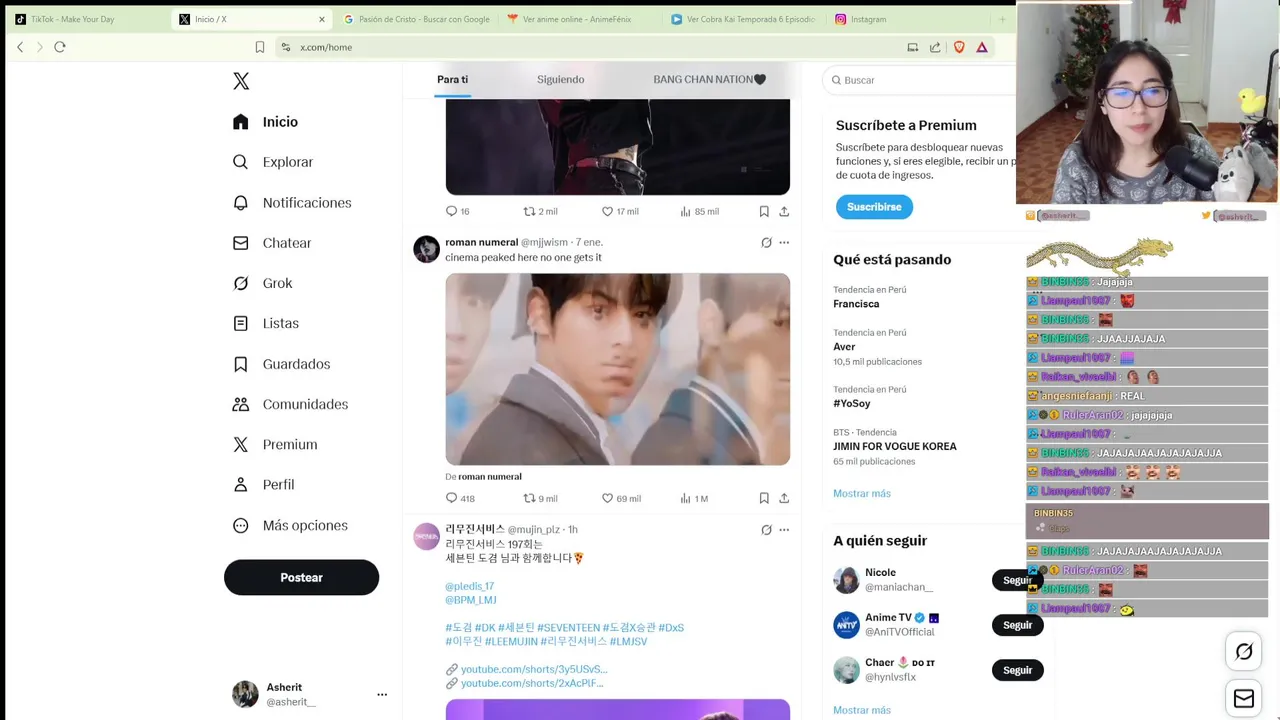Follow Chaer with Seguir button
This screenshot has width=1280, height=720.
click(1017, 670)
